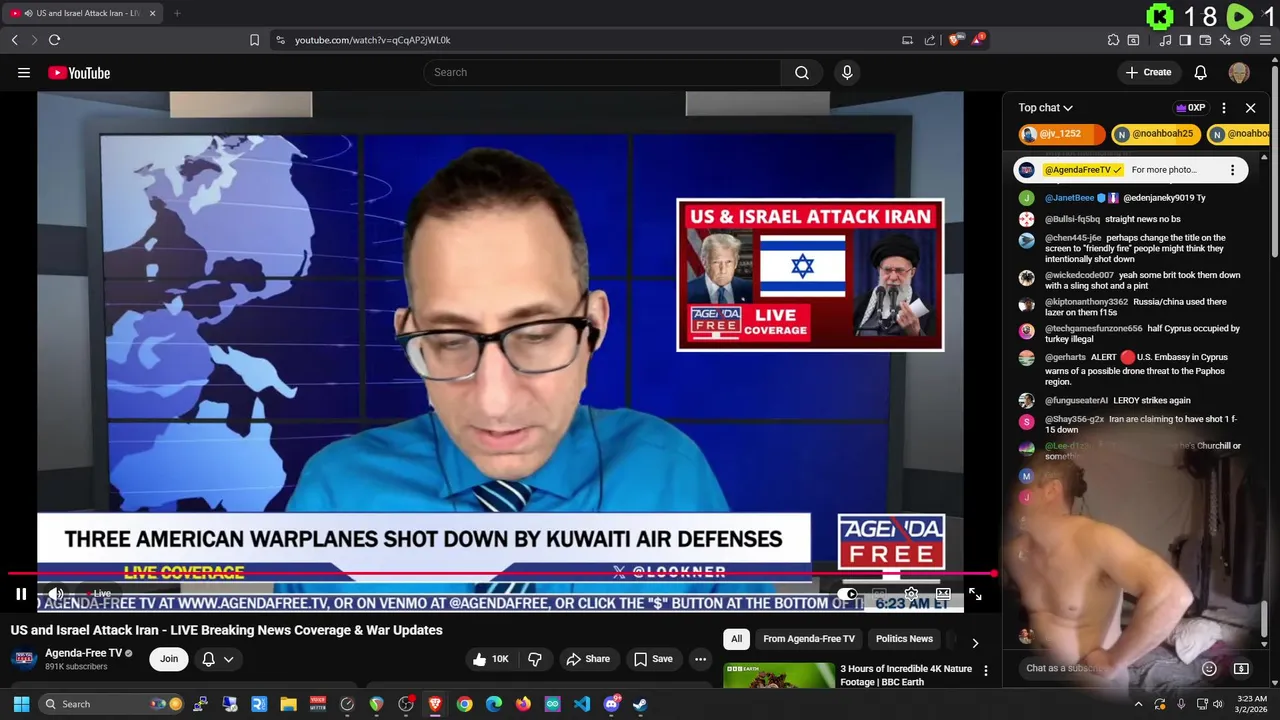Viewport: 1280px width, 720px height.
Task: Click @chen445-j6e chat message username
Action: point(1073,238)
